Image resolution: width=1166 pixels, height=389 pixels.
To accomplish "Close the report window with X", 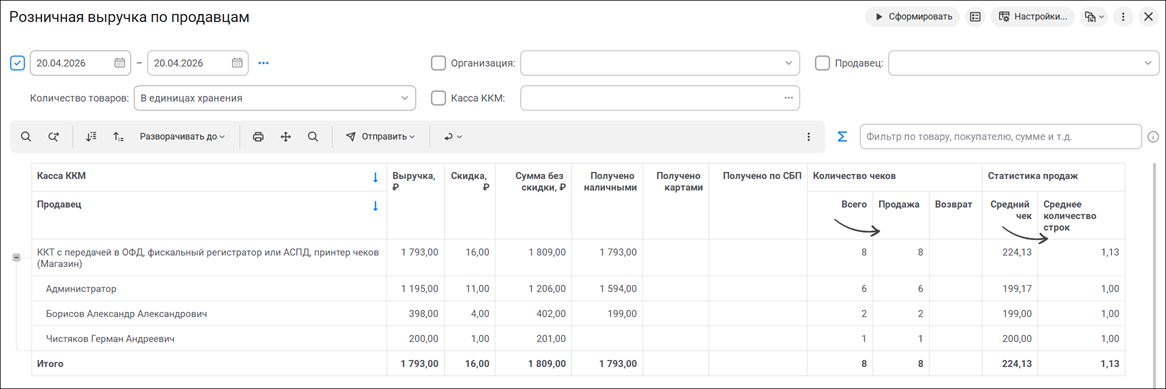I will pos(1147,16).
